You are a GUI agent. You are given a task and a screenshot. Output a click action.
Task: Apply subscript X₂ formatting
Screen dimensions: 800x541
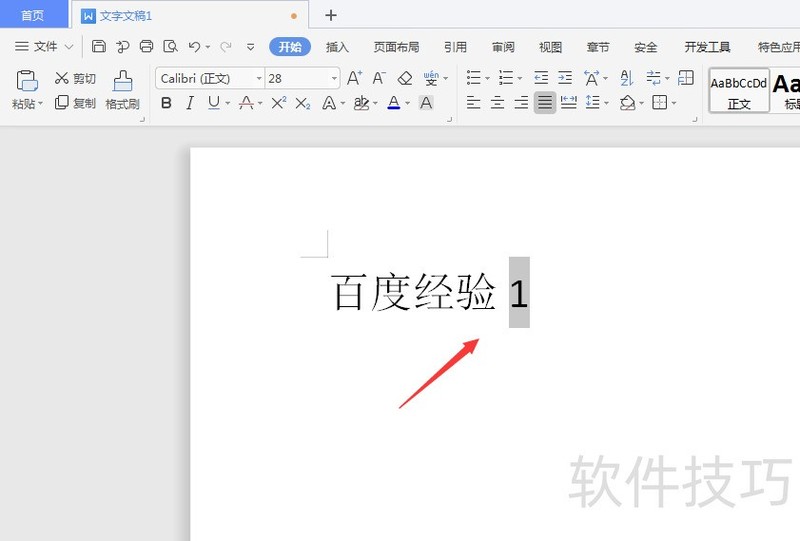303,104
